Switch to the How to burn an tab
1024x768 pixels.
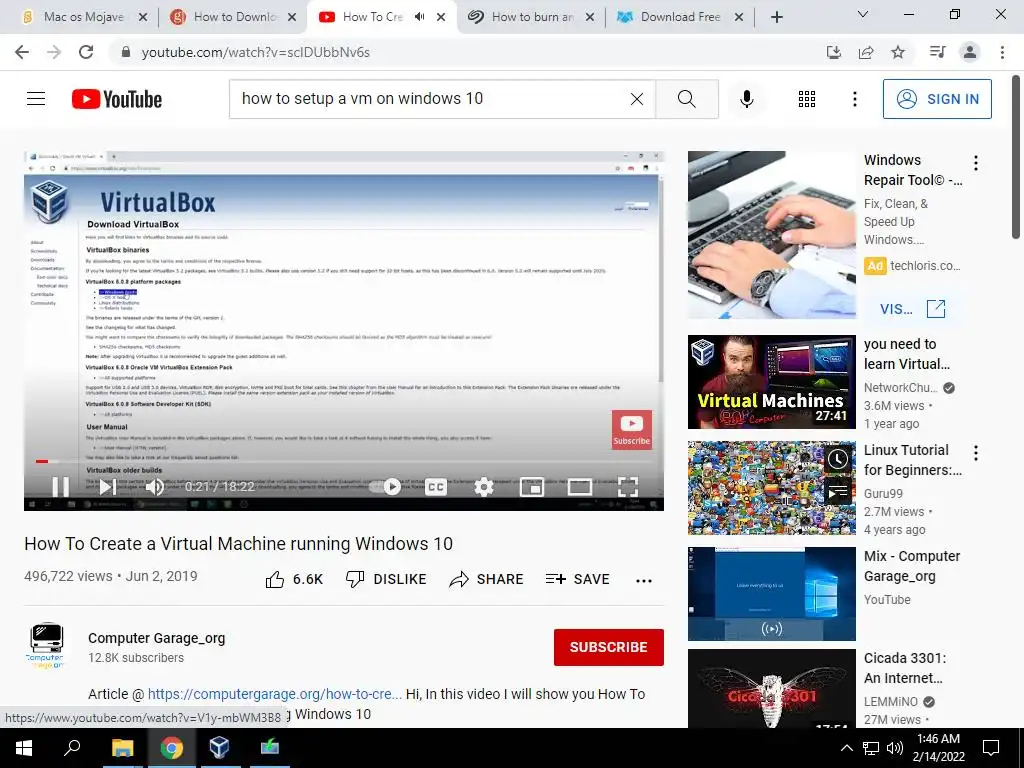coord(532,17)
